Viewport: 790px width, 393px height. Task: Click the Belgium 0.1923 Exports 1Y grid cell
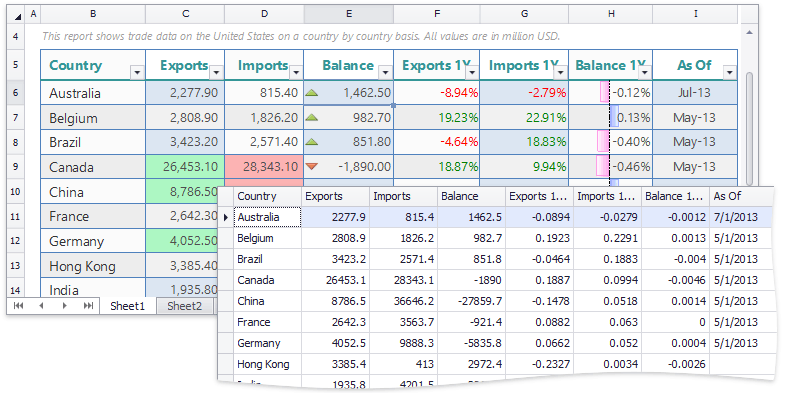click(x=540, y=238)
